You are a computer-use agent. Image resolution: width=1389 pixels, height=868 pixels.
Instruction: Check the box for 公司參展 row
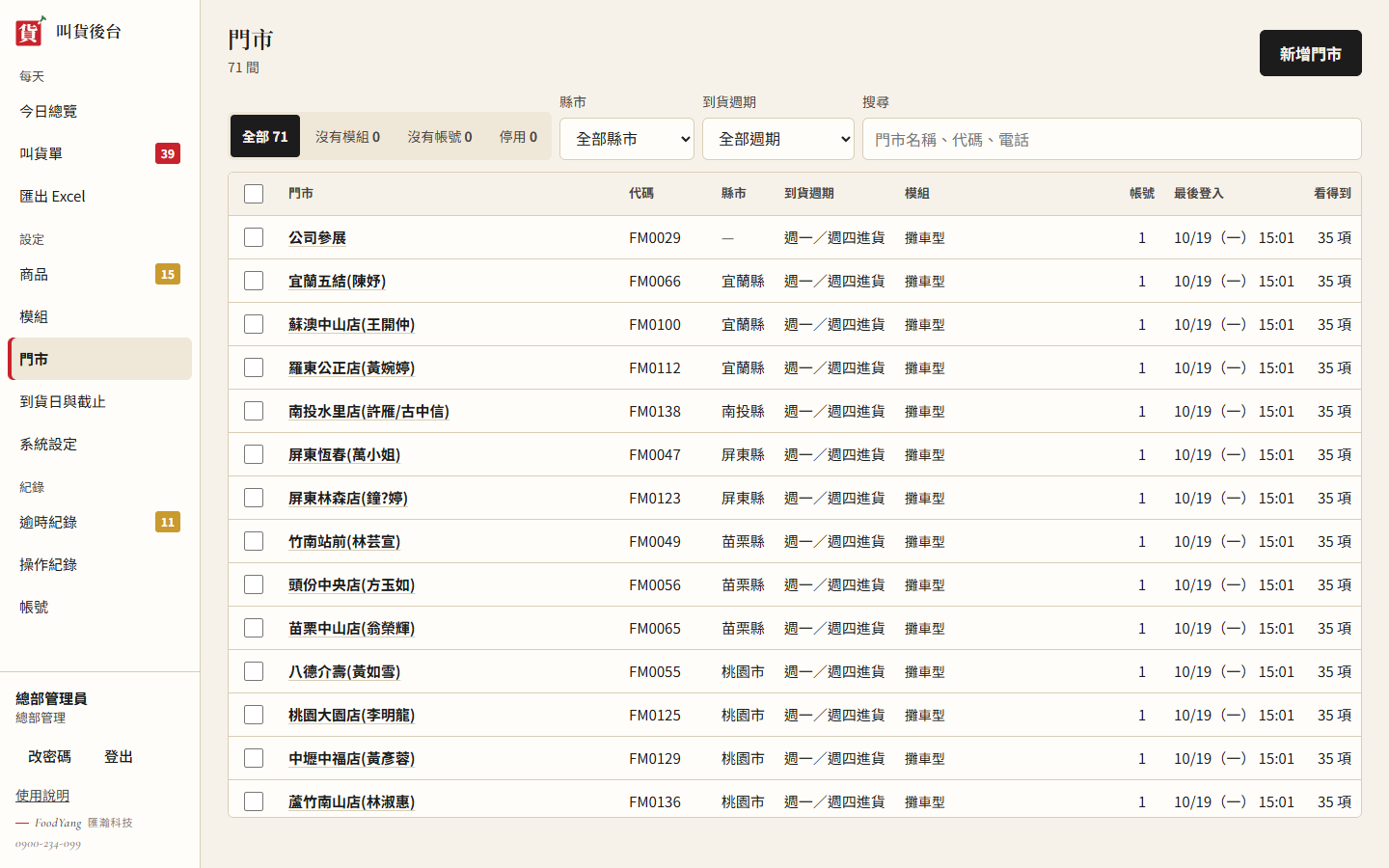254,237
